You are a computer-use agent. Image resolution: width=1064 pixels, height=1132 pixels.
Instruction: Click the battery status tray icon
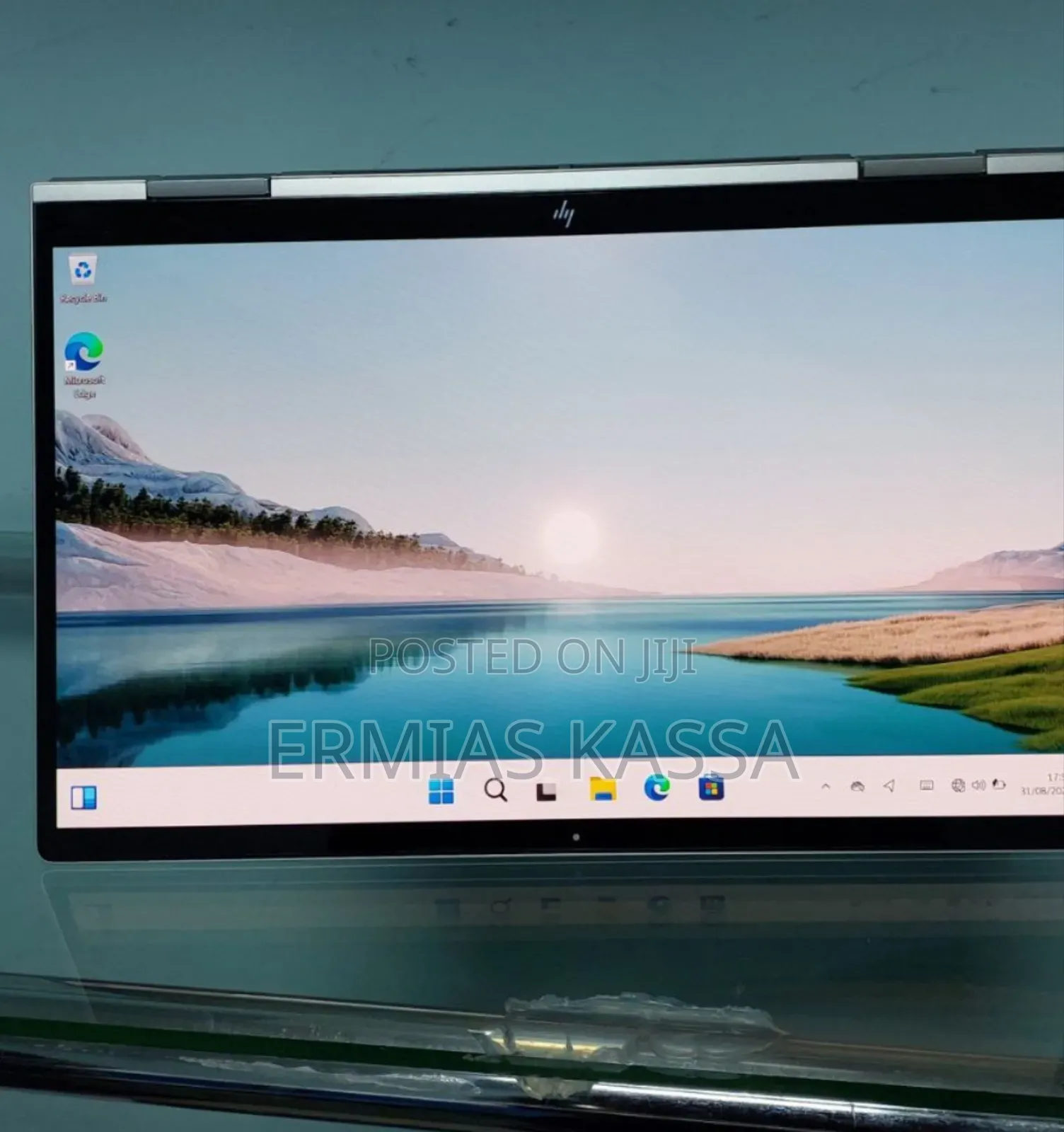(999, 784)
